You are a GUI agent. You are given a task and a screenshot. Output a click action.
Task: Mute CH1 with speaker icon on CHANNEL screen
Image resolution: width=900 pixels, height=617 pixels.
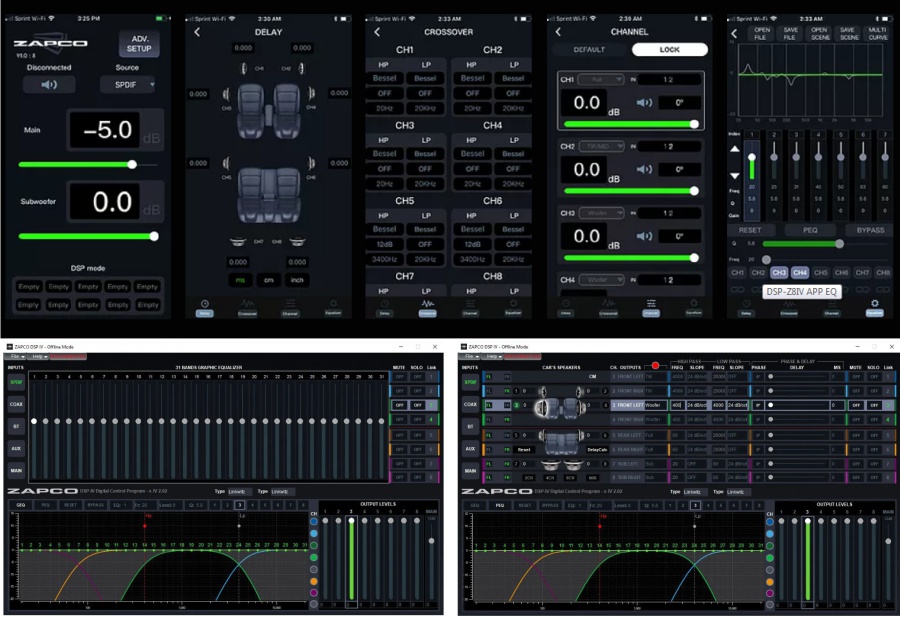click(x=645, y=102)
